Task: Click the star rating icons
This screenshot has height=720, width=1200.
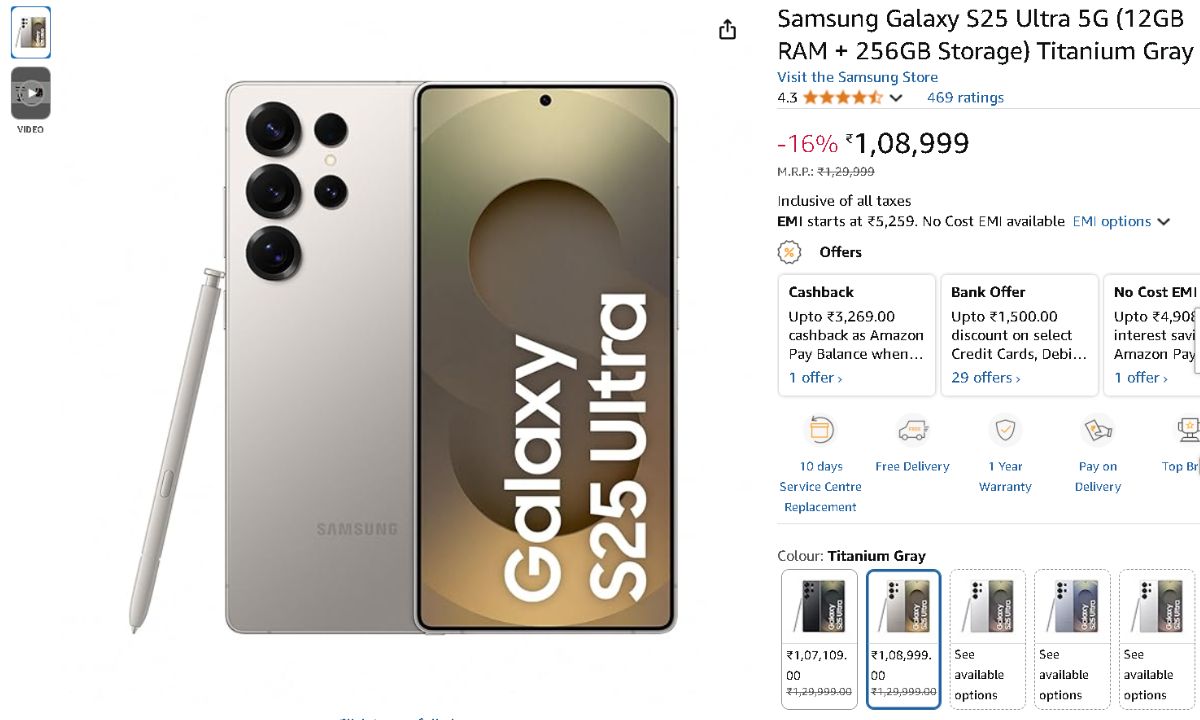Action: (x=842, y=98)
